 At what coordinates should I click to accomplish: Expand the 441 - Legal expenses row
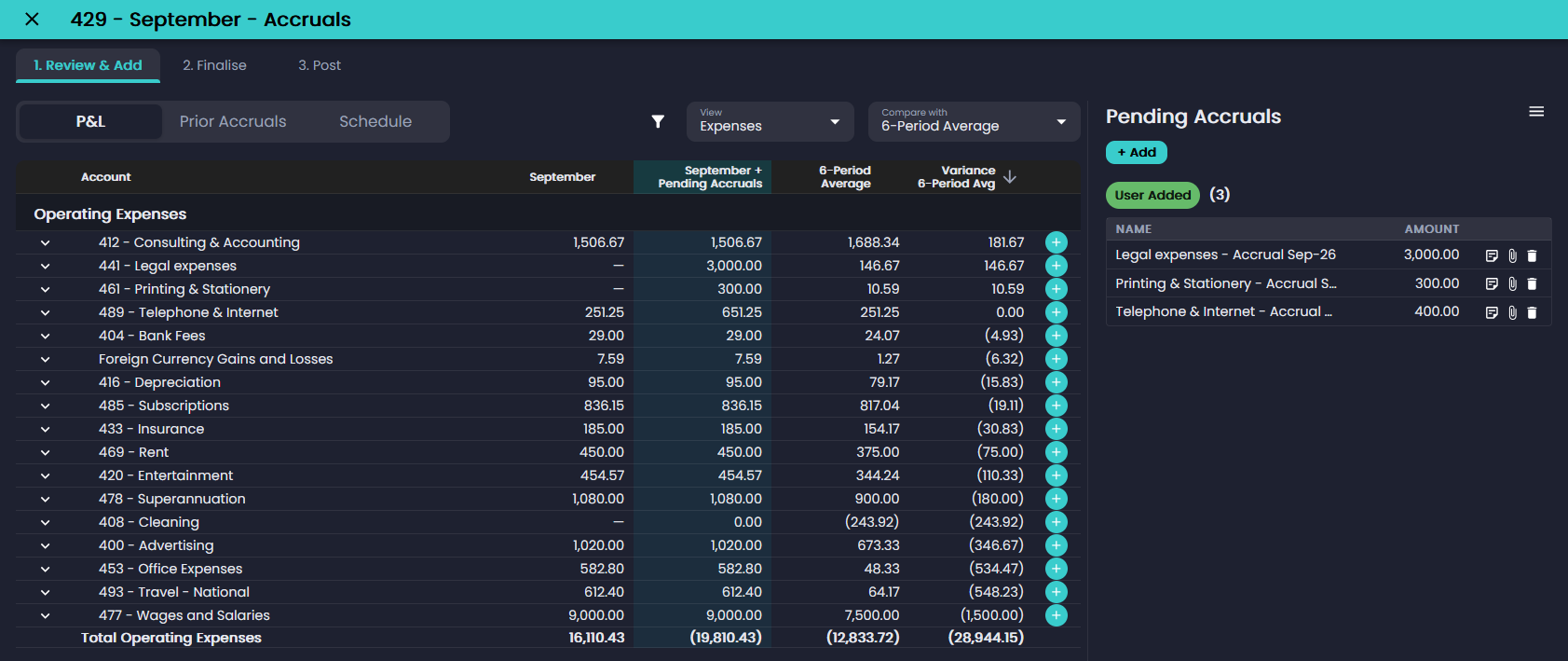(x=45, y=266)
